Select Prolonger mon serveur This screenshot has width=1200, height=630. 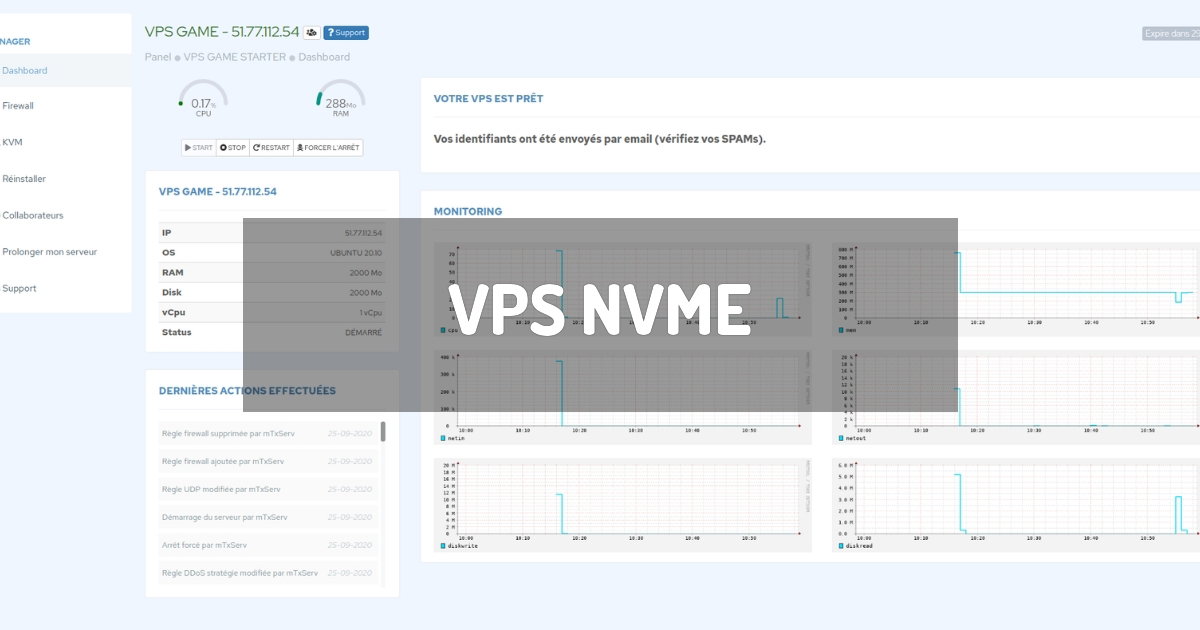(50, 252)
